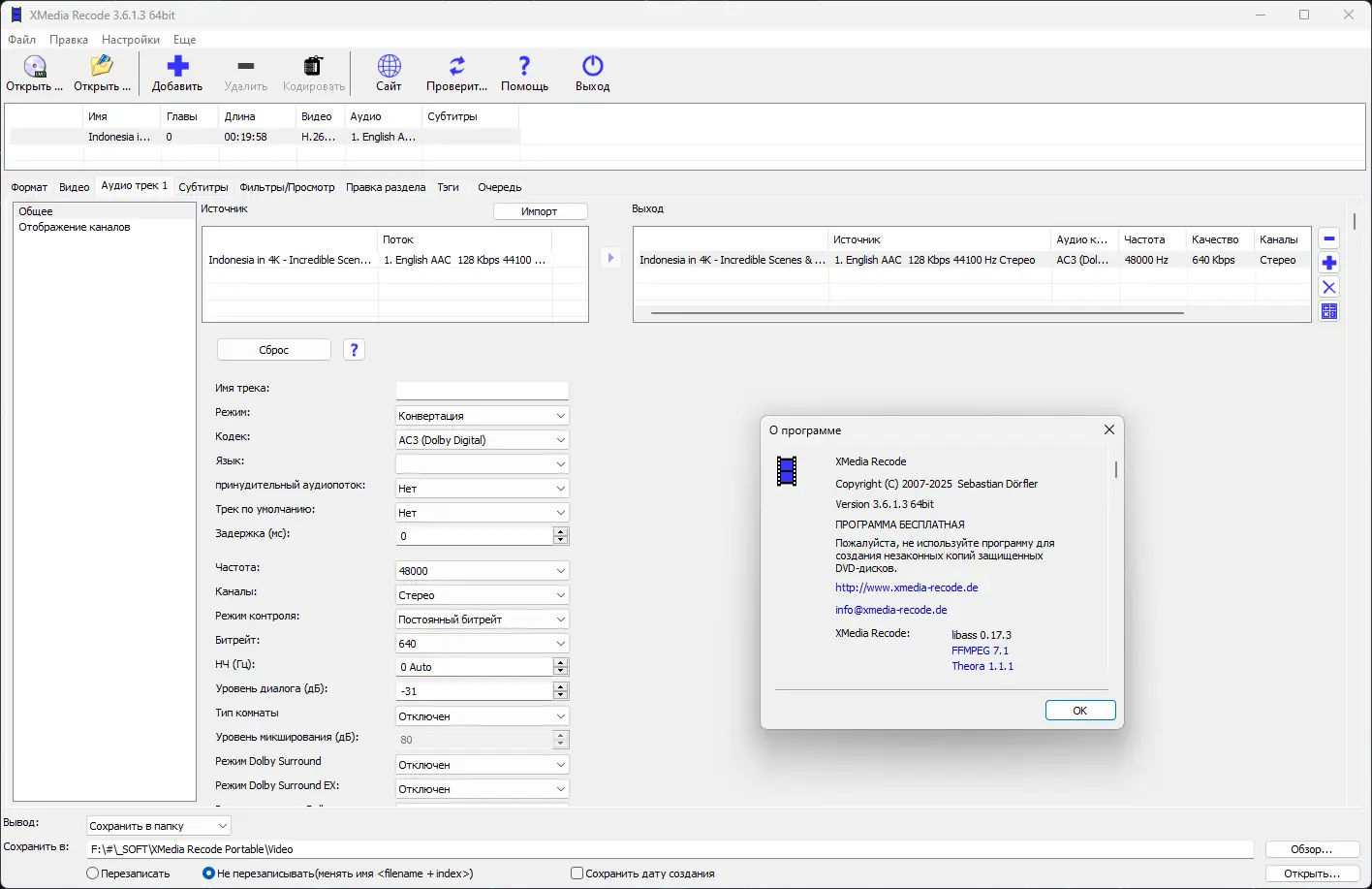
Task: Expand the Тип комнаты dropdown
Action: click(x=482, y=716)
